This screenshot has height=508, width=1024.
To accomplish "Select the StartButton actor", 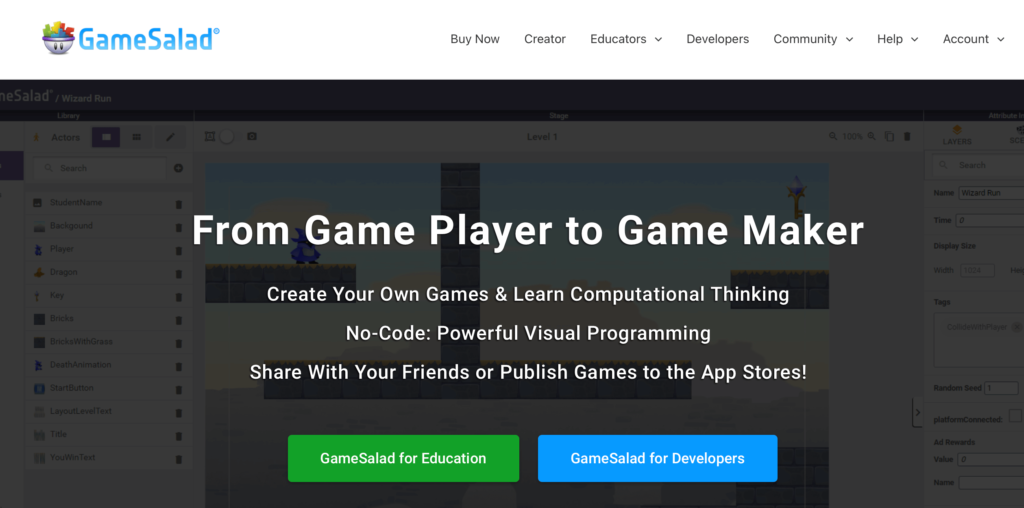I will (108, 388).
